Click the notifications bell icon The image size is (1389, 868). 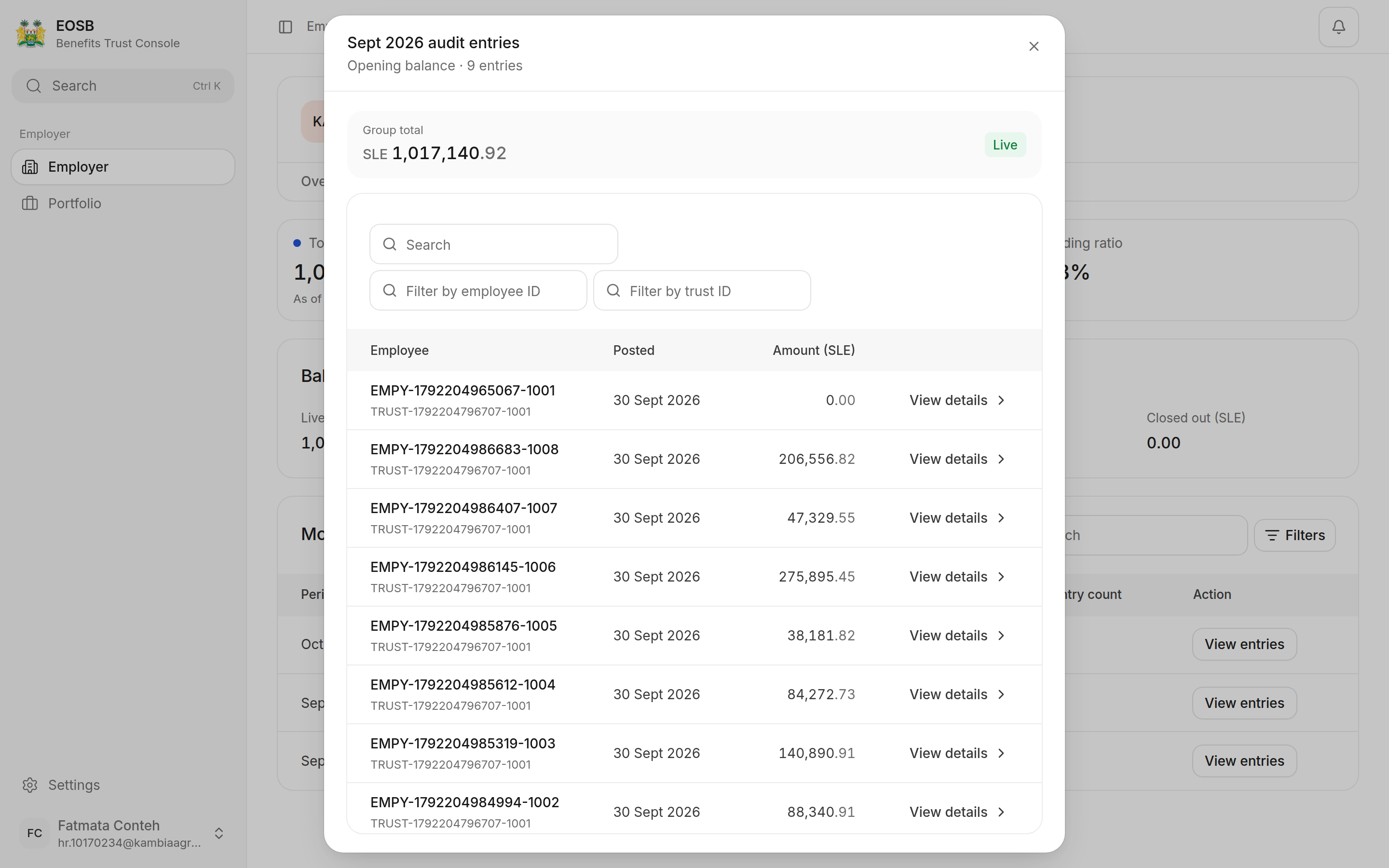(x=1338, y=27)
